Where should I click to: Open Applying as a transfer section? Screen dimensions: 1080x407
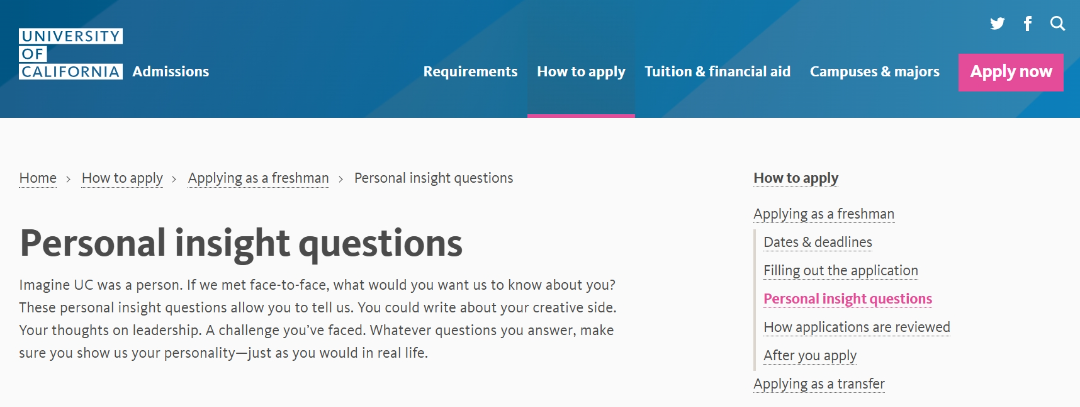pyautogui.click(x=819, y=384)
